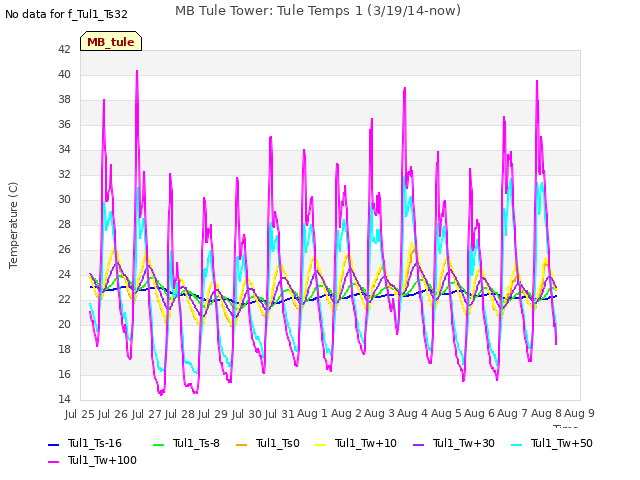Click the Jul 27 x-axis tick label
The image size is (640, 480).
146,414
